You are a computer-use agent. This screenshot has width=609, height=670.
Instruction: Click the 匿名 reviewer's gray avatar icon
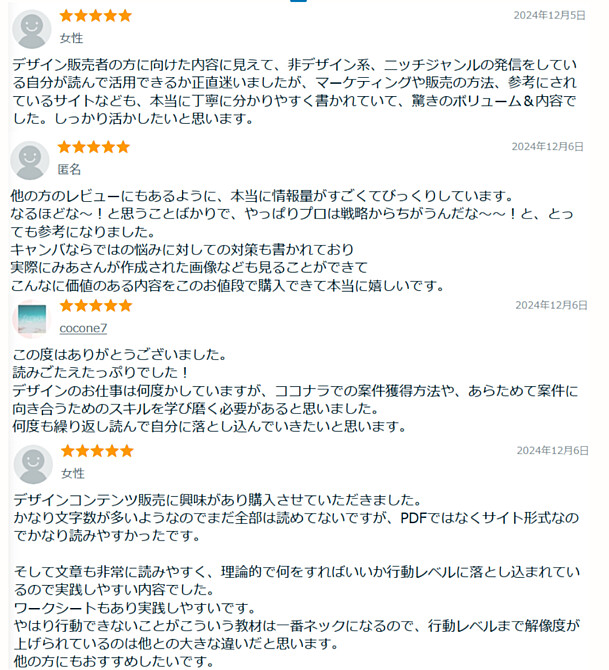[30, 161]
